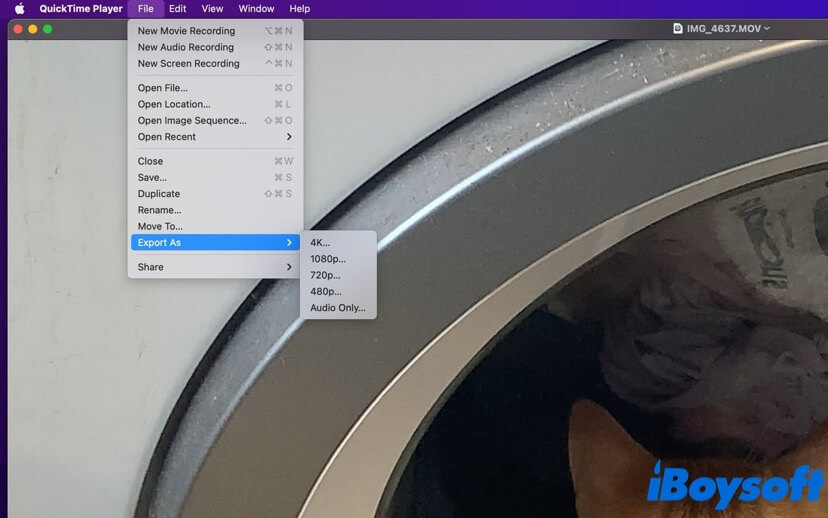Click Duplicate in the File menu
Screen dimensions: 828x518
click(159, 194)
